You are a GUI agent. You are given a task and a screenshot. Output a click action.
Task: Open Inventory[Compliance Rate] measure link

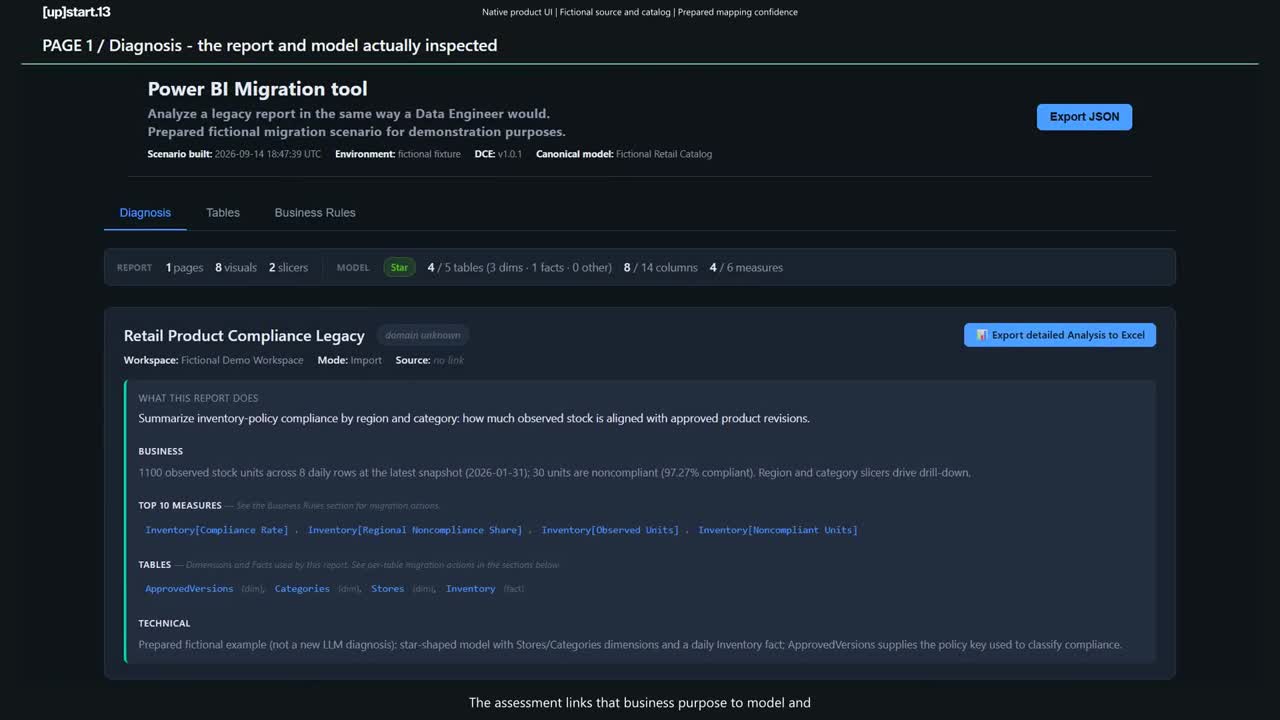[x=217, y=530]
